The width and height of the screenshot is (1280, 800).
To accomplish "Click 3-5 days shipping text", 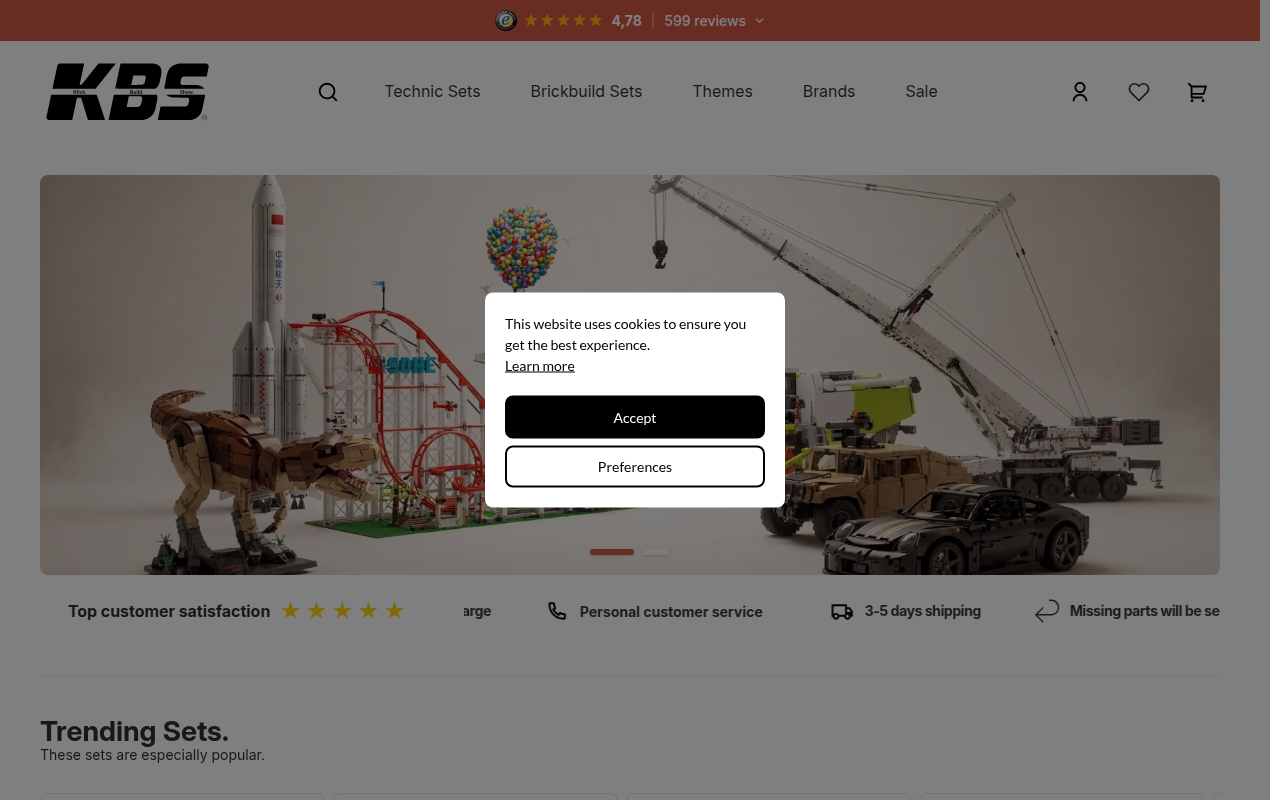I will coord(923,611).
